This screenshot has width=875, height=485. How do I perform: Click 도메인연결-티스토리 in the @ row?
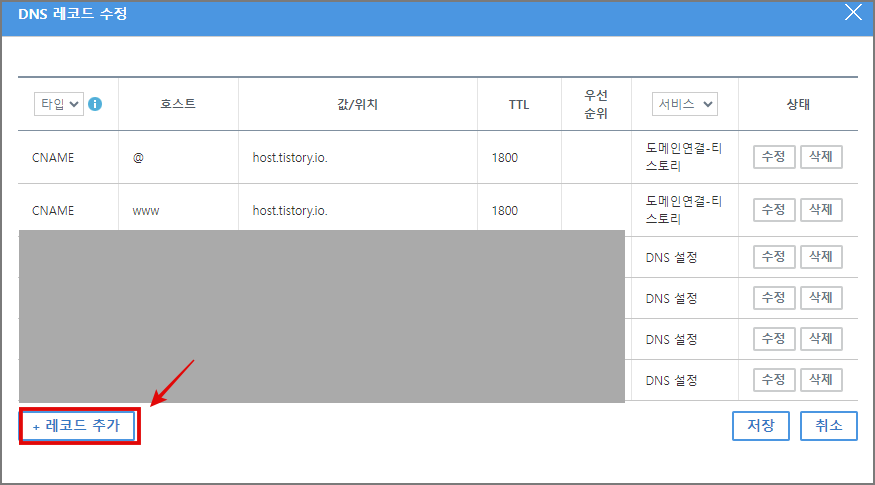(x=684, y=157)
